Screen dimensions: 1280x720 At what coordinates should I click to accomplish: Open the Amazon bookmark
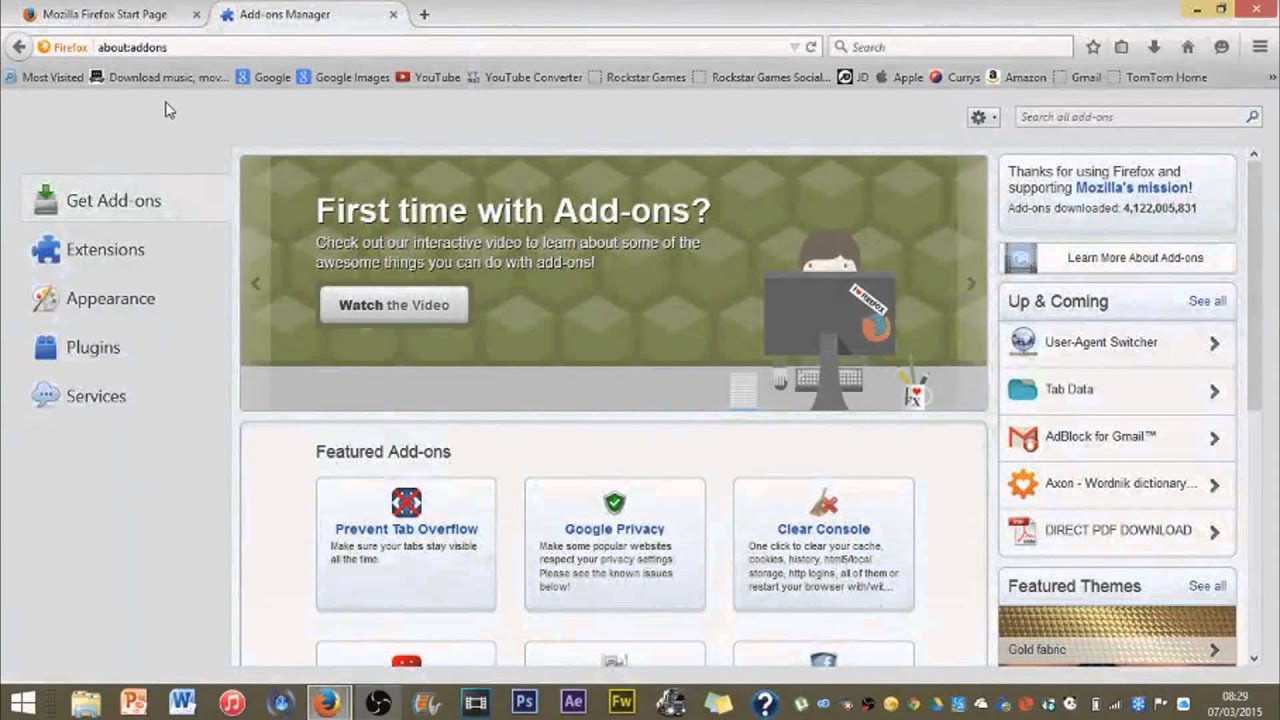(x=1016, y=77)
